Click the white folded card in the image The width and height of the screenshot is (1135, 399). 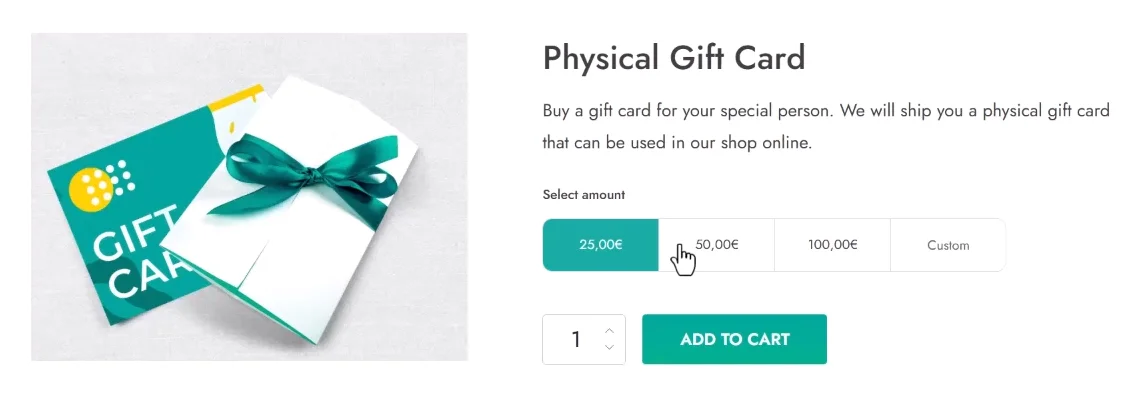290,210
